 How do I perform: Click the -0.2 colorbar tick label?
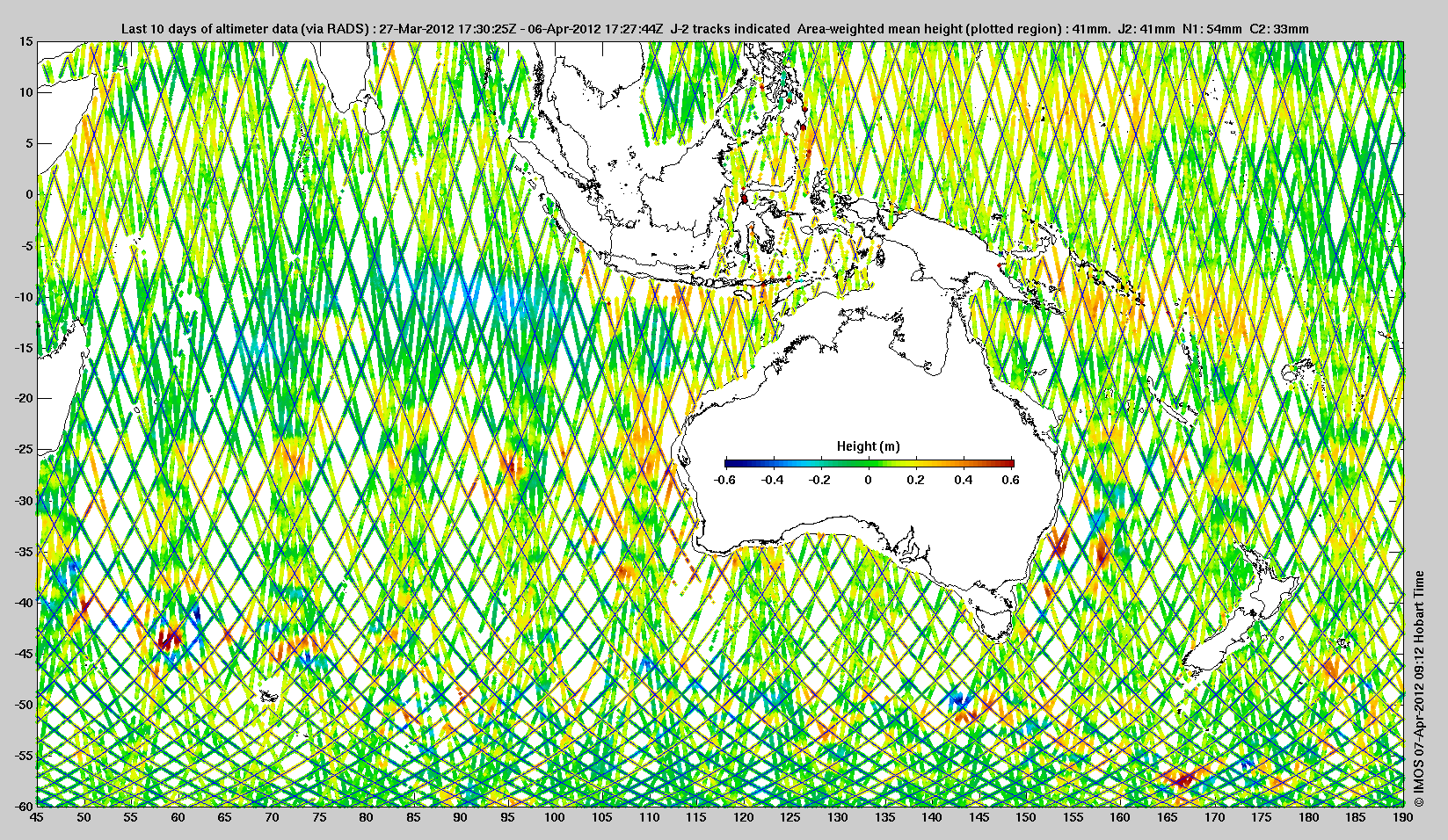point(821,480)
